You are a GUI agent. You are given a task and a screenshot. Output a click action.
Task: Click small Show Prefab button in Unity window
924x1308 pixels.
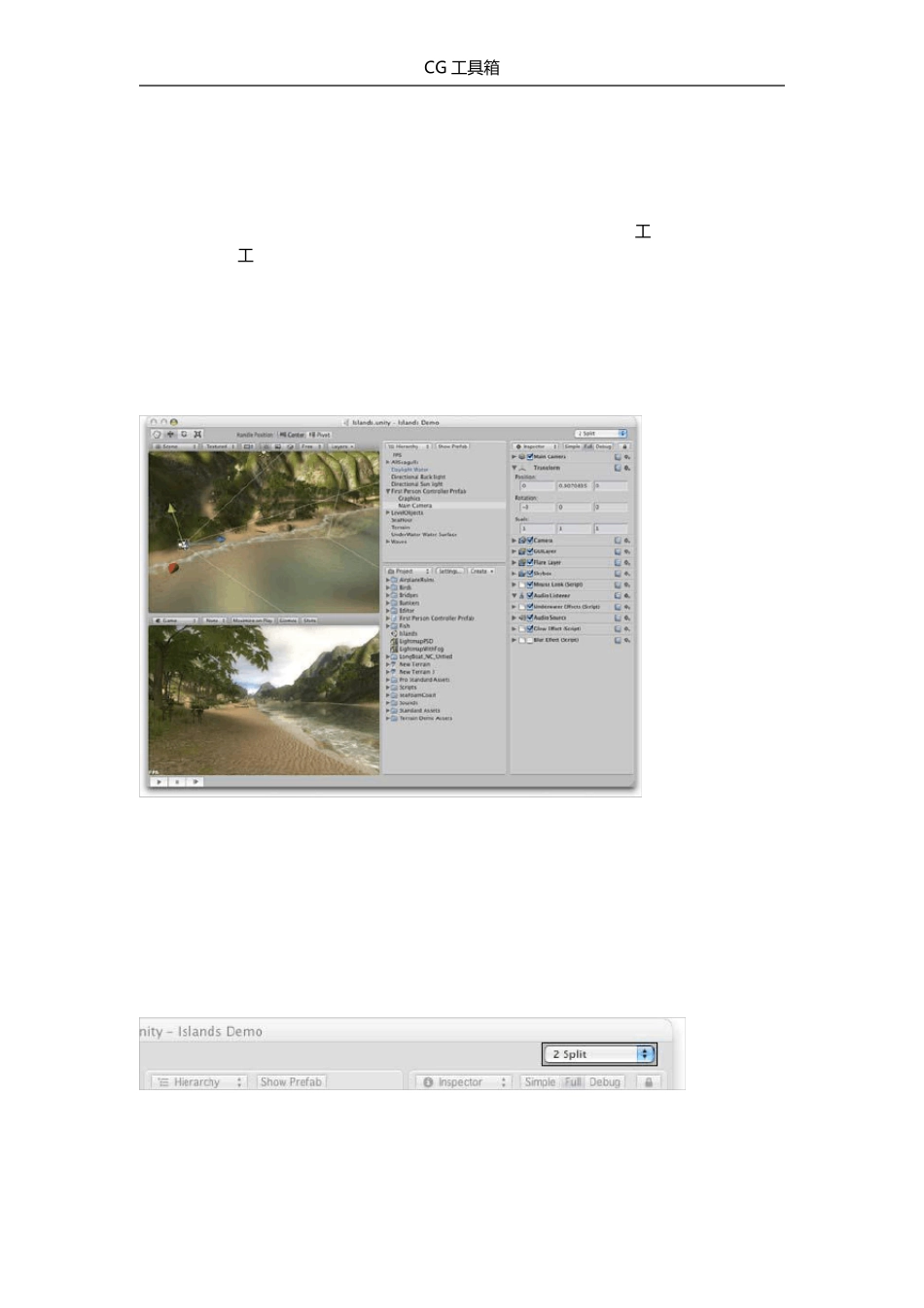point(452,446)
